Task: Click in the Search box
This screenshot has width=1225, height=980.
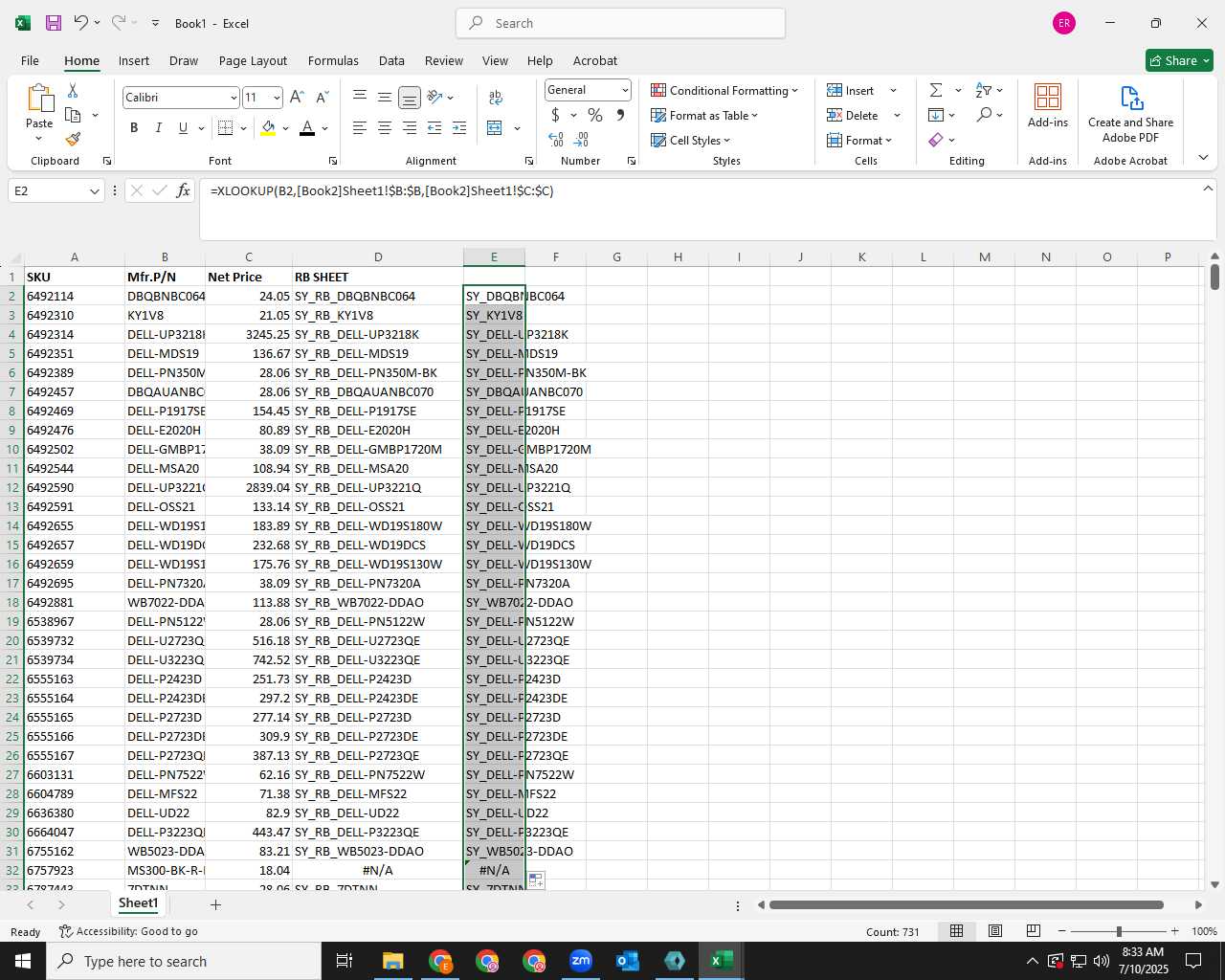Action: 620,23
